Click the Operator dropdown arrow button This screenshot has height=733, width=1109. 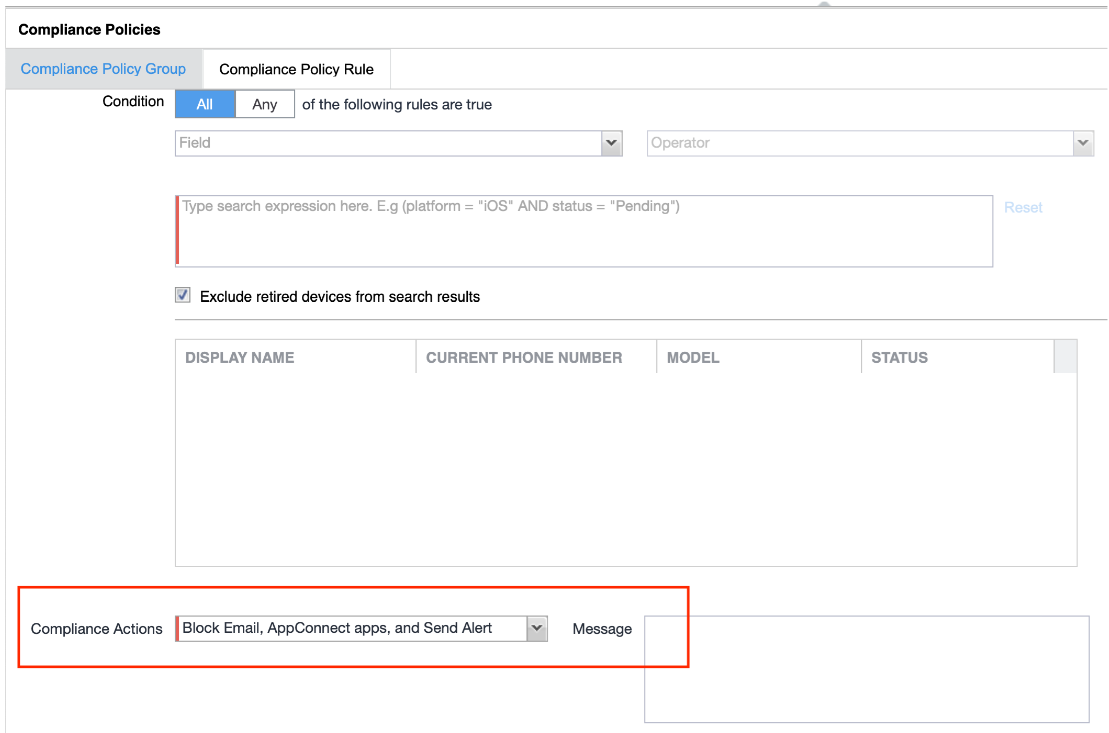(x=1083, y=143)
